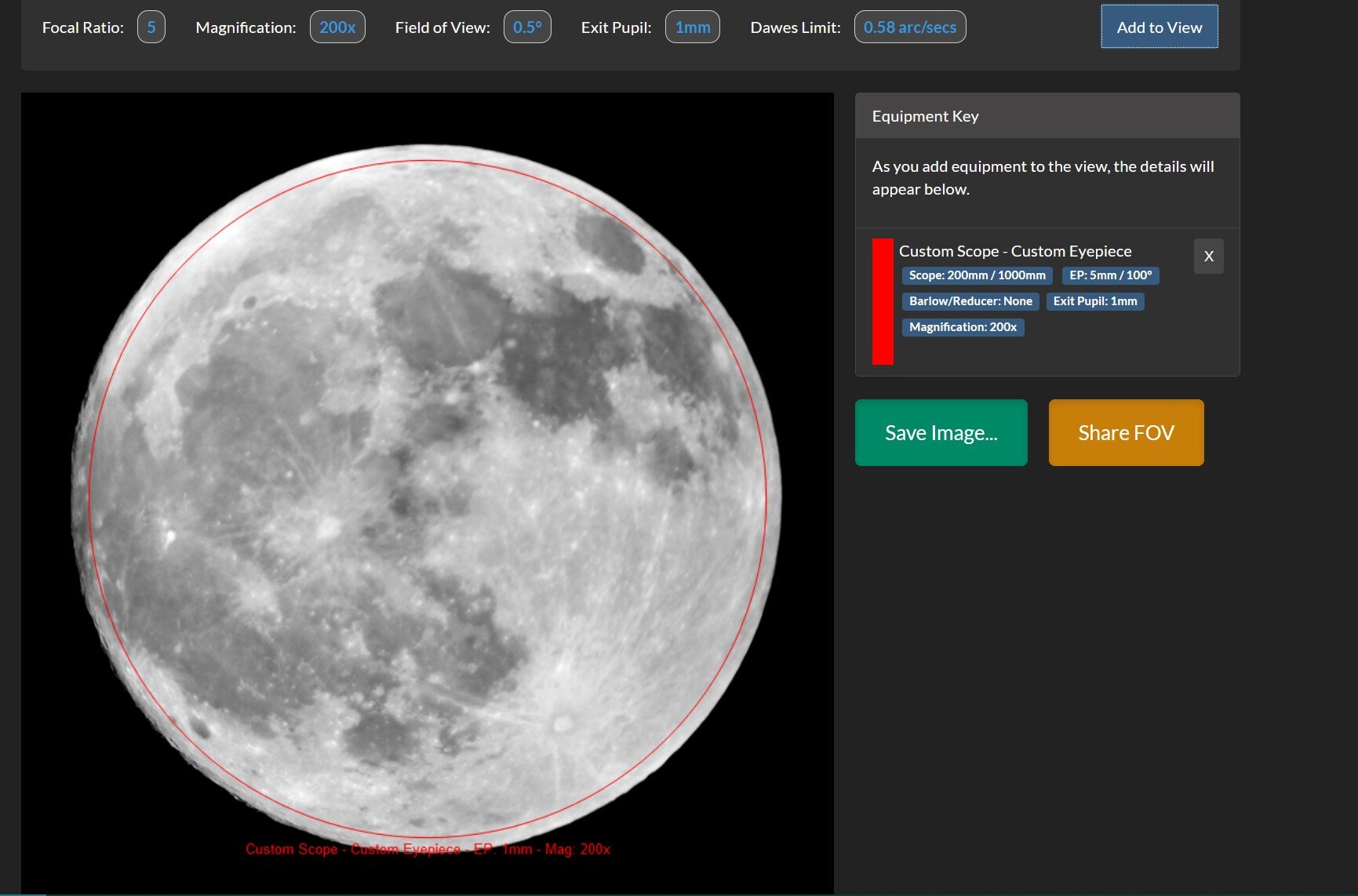Click the EP: 5mm / 100° tag
1358x896 pixels.
1110,275
